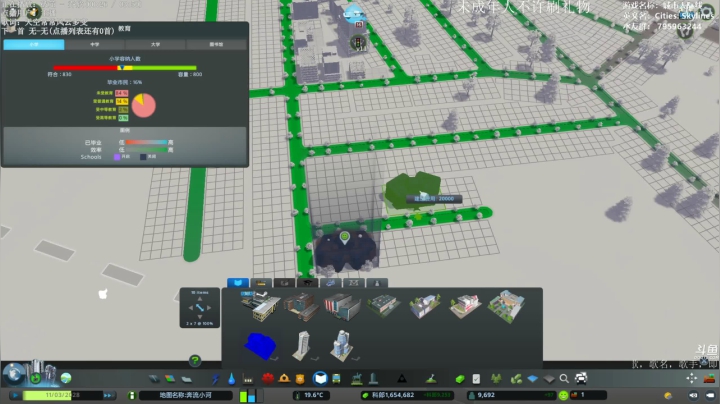Open the Electricity lightning bolt menu

point(215,379)
